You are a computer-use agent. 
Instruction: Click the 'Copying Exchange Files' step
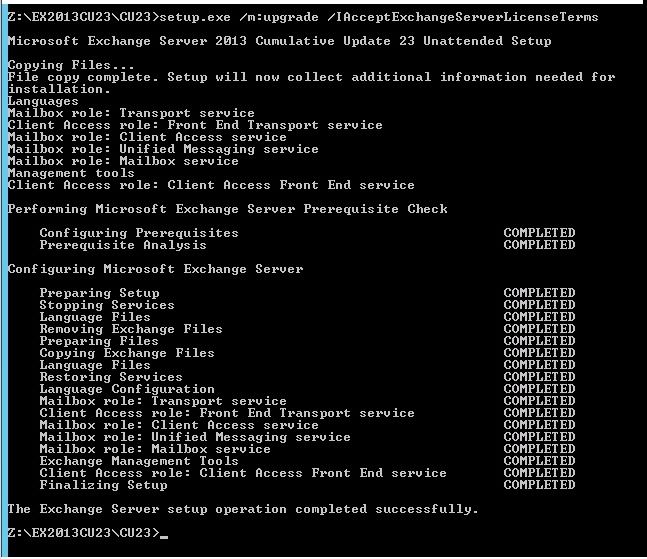point(127,353)
